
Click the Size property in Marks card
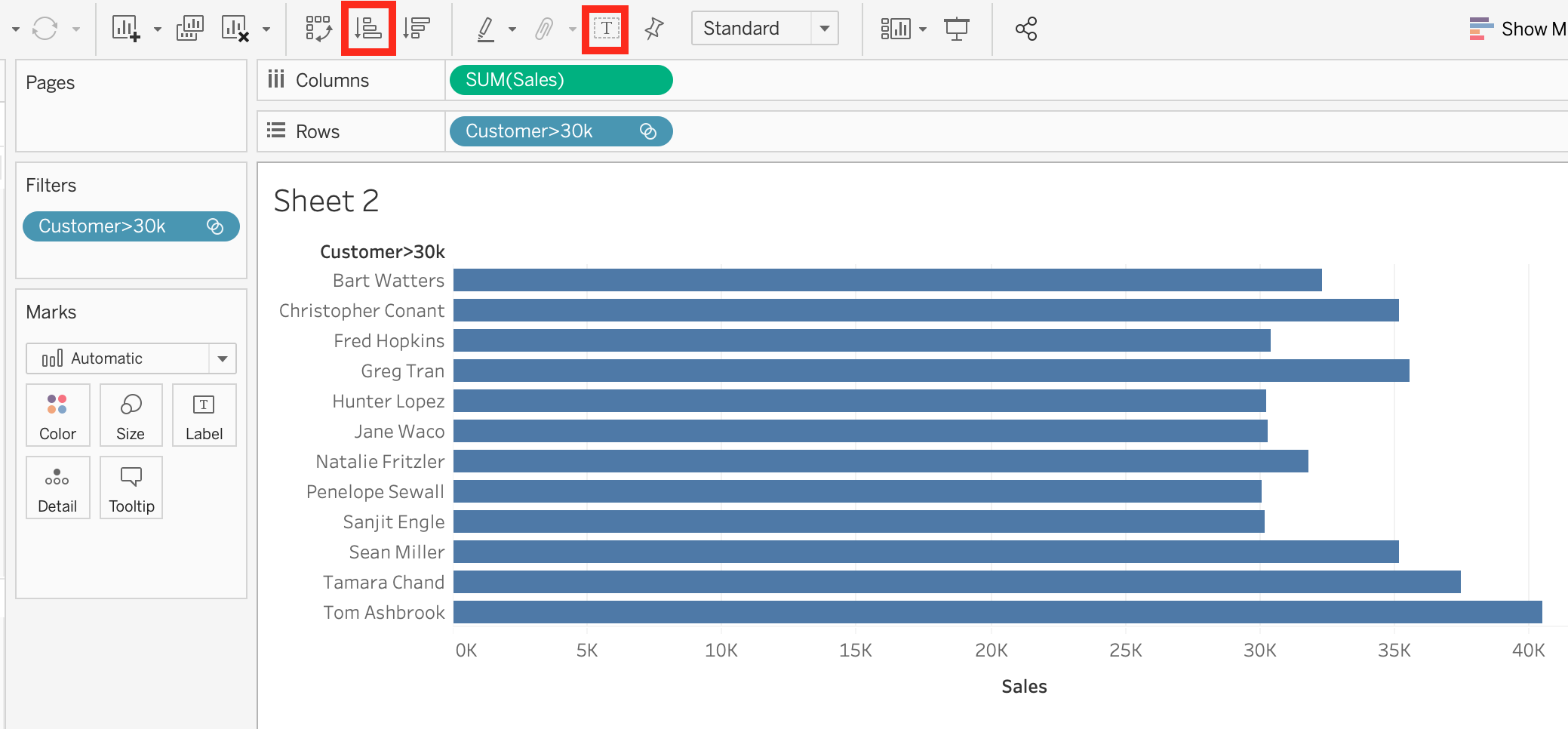[131, 415]
